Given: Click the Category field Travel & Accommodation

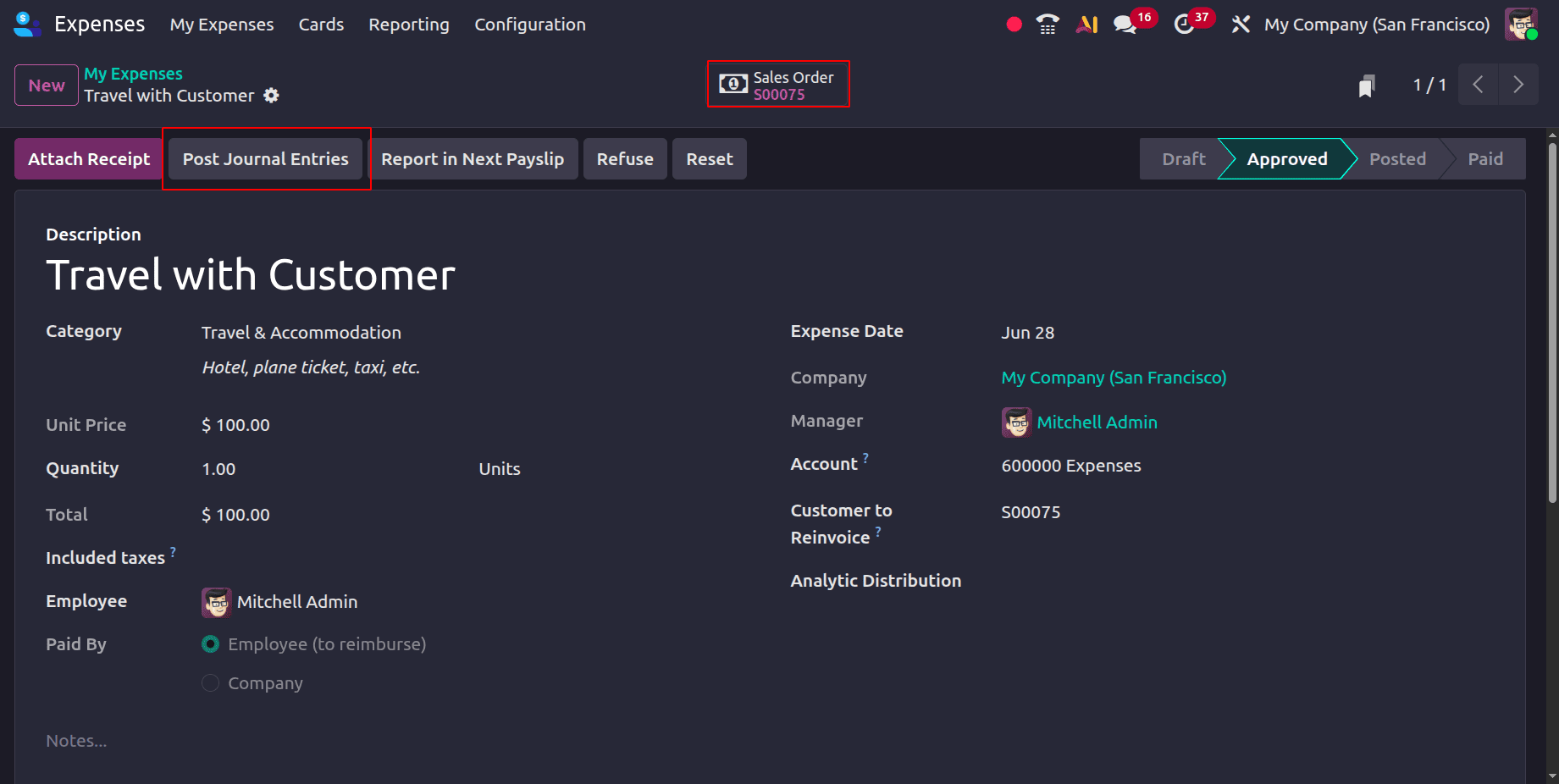Looking at the screenshot, I should tap(301, 333).
